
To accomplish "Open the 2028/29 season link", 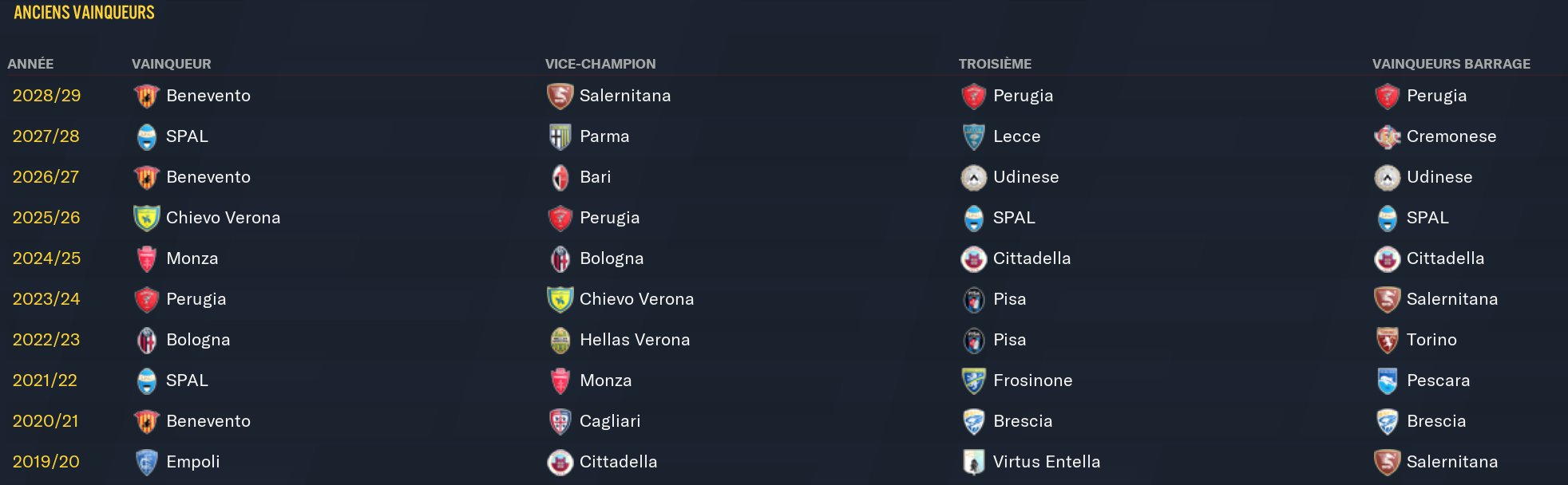I will click(x=46, y=96).
